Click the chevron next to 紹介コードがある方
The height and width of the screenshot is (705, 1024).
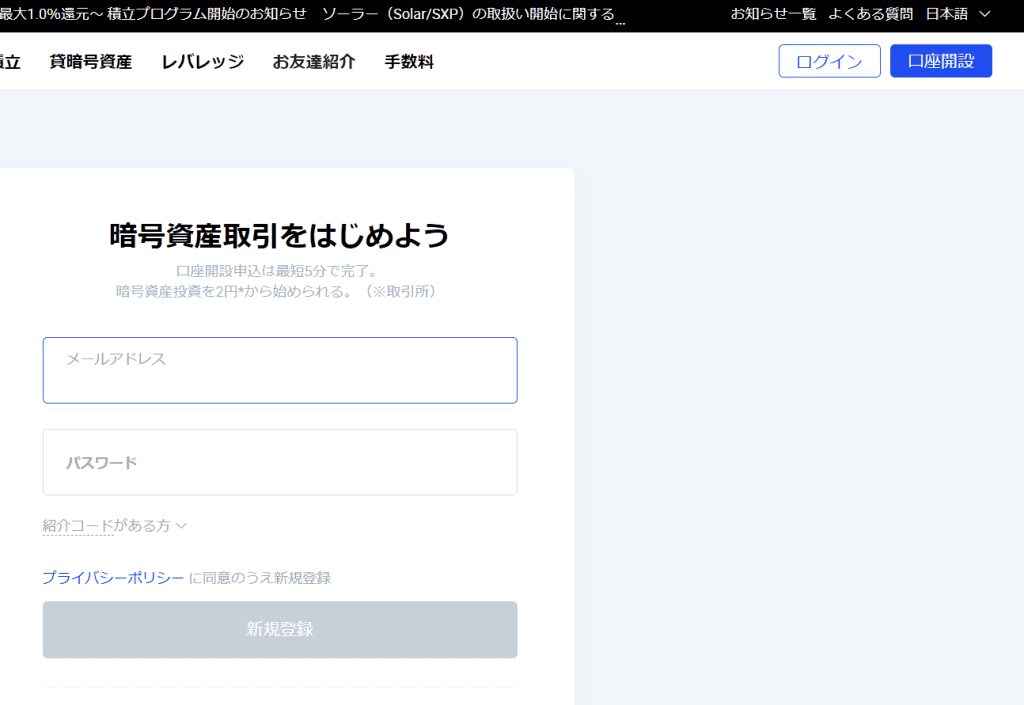pos(182,526)
